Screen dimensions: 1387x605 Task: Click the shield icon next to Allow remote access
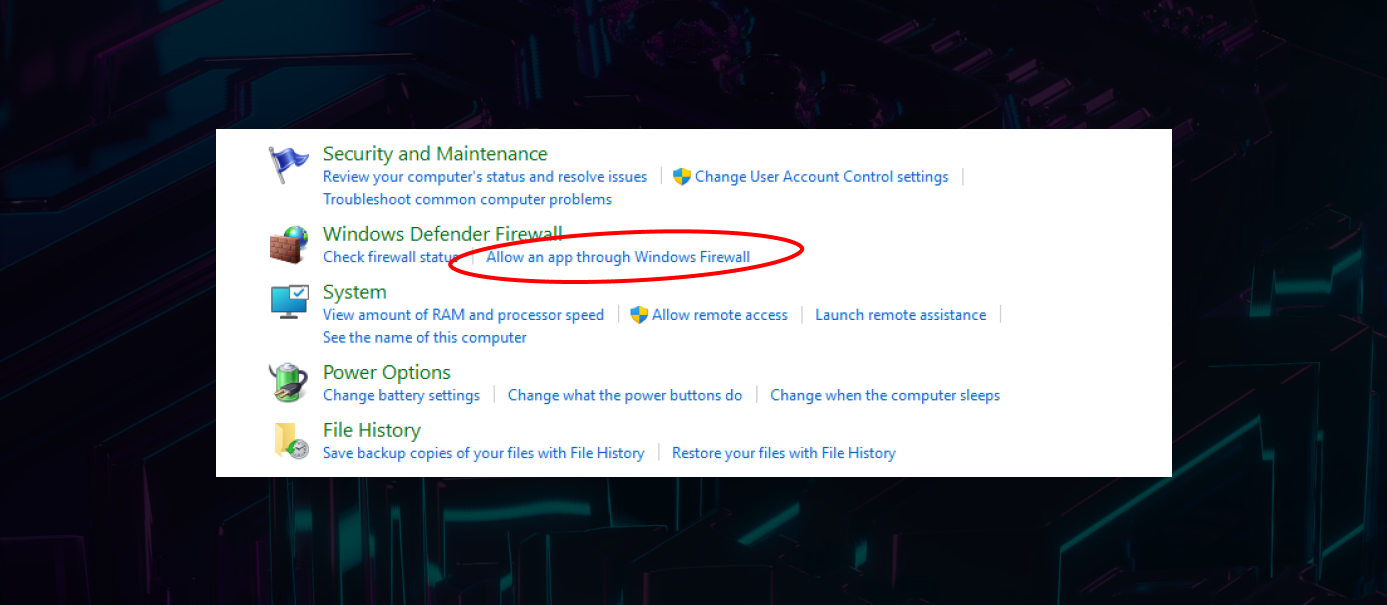(639, 315)
